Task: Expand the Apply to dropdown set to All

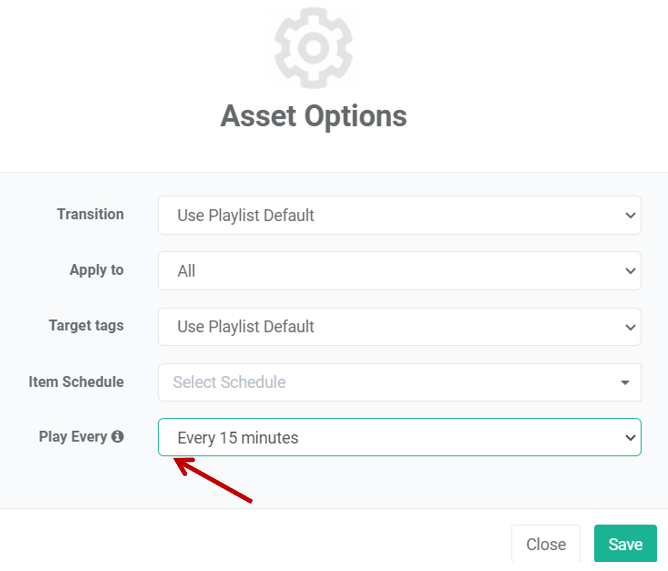Action: [398, 271]
